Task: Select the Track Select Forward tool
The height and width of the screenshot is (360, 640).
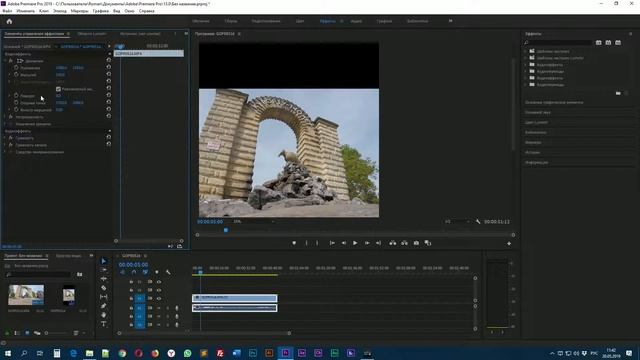Action: tap(104, 270)
